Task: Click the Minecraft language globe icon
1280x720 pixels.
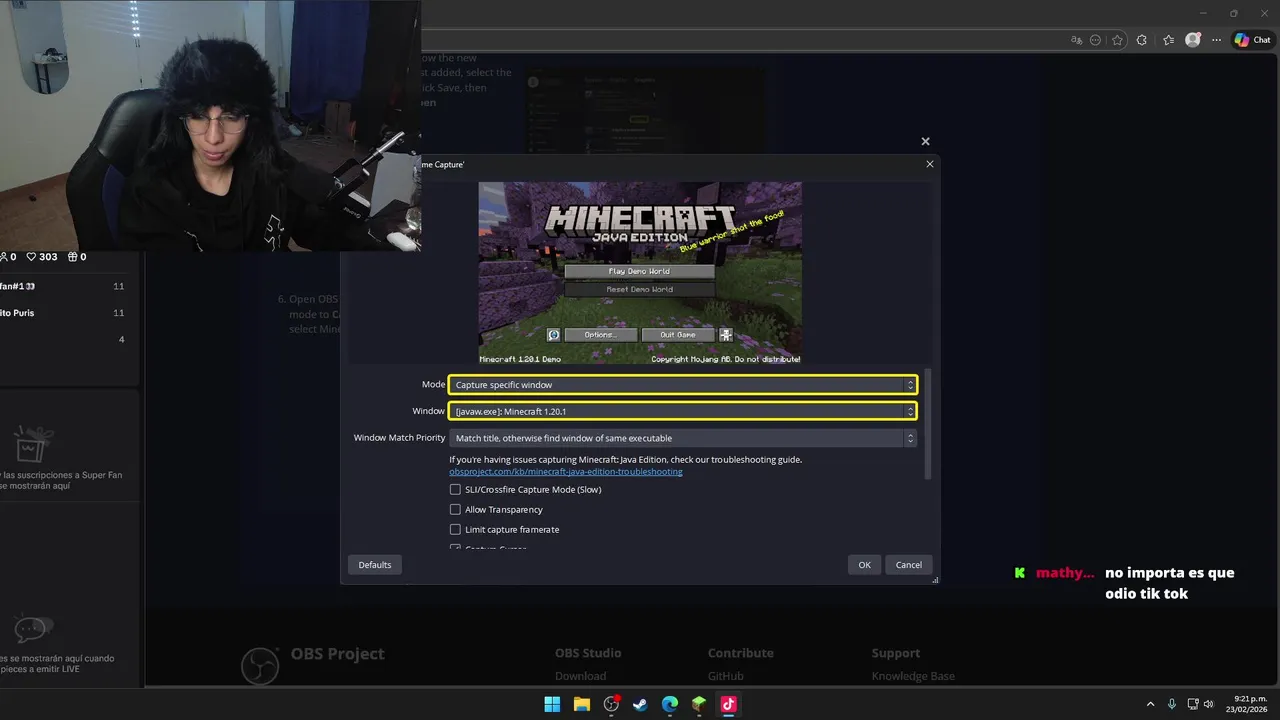Action: click(x=553, y=335)
